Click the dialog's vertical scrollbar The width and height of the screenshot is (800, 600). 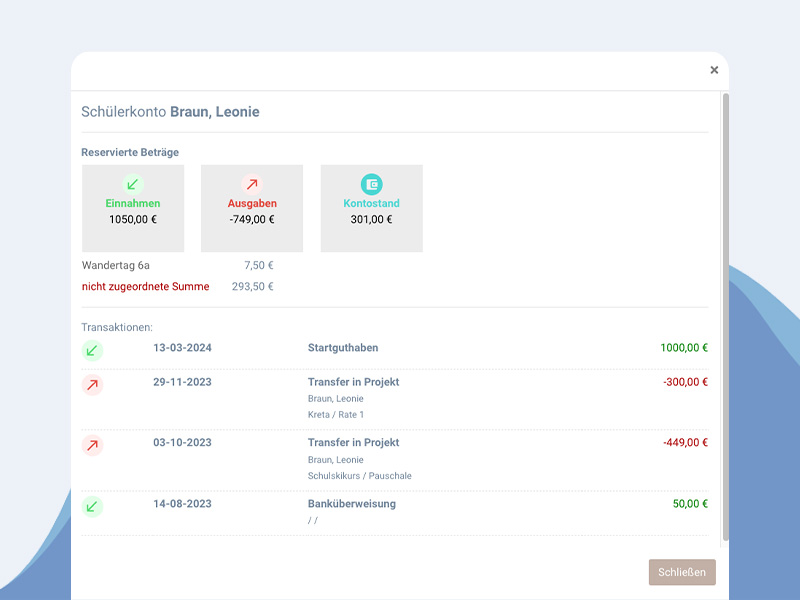click(726, 316)
